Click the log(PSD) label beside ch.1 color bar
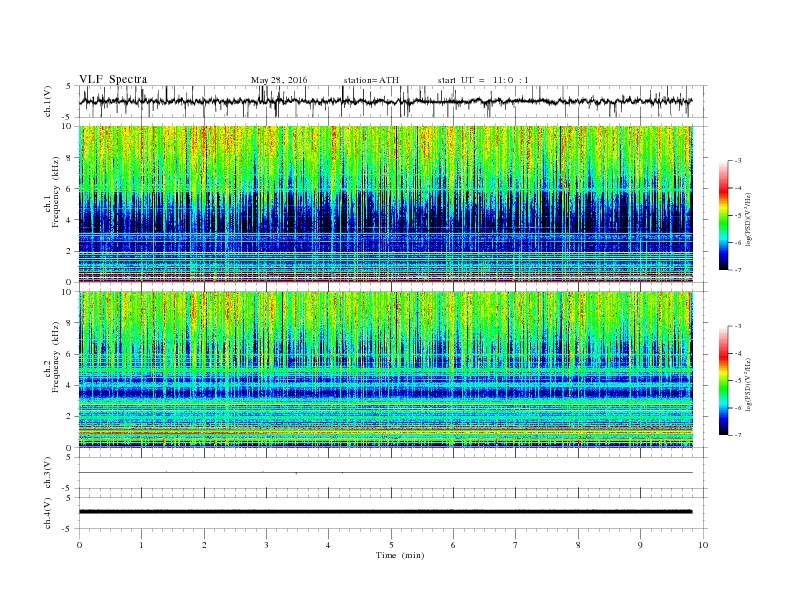Viewport: 792px width, 612px height. pos(749,219)
